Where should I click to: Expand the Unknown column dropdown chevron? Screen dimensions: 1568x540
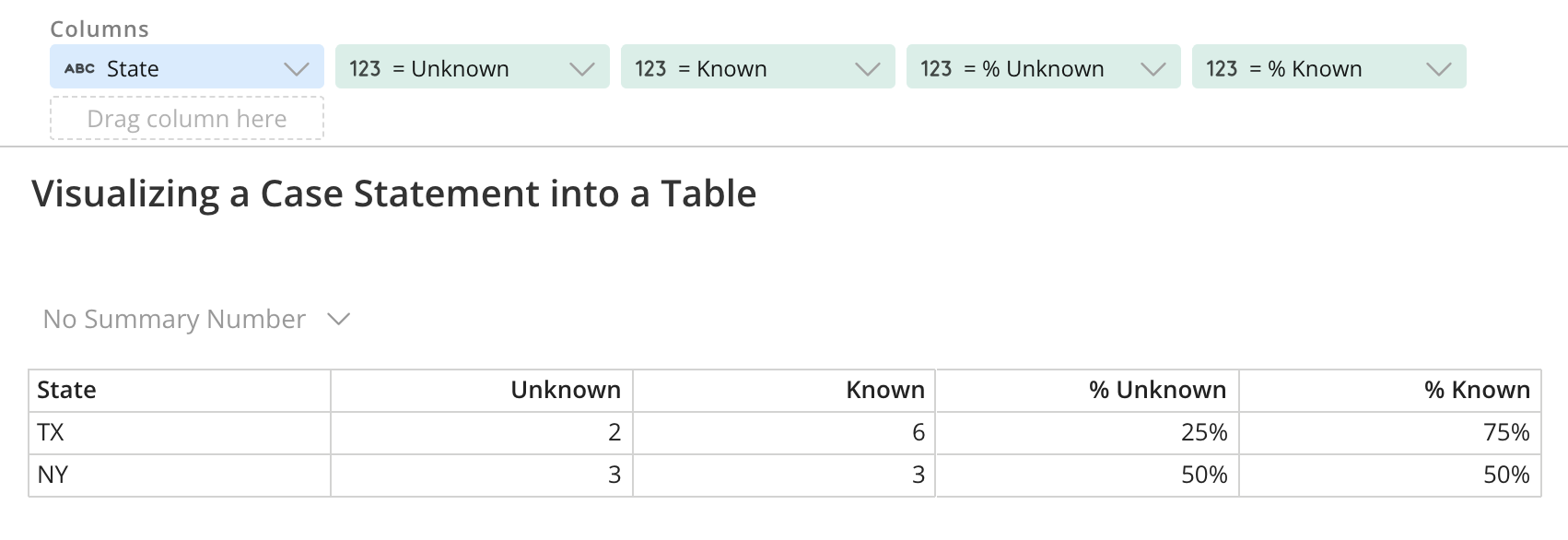click(x=582, y=69)
